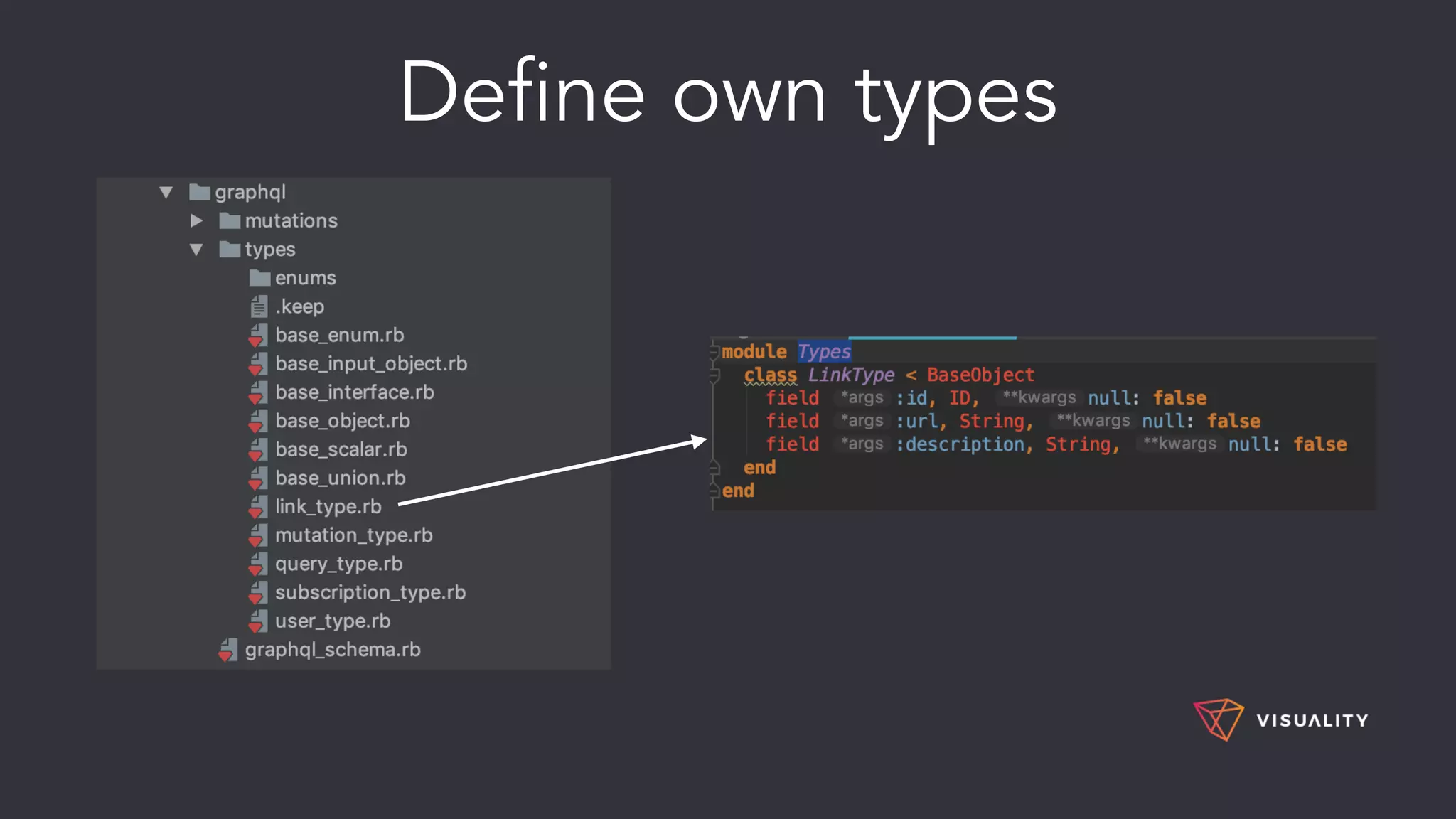Screen dimensions: 1456x819
Task: Click the VISUALITY wordmark text
Action: point(1312,720)
